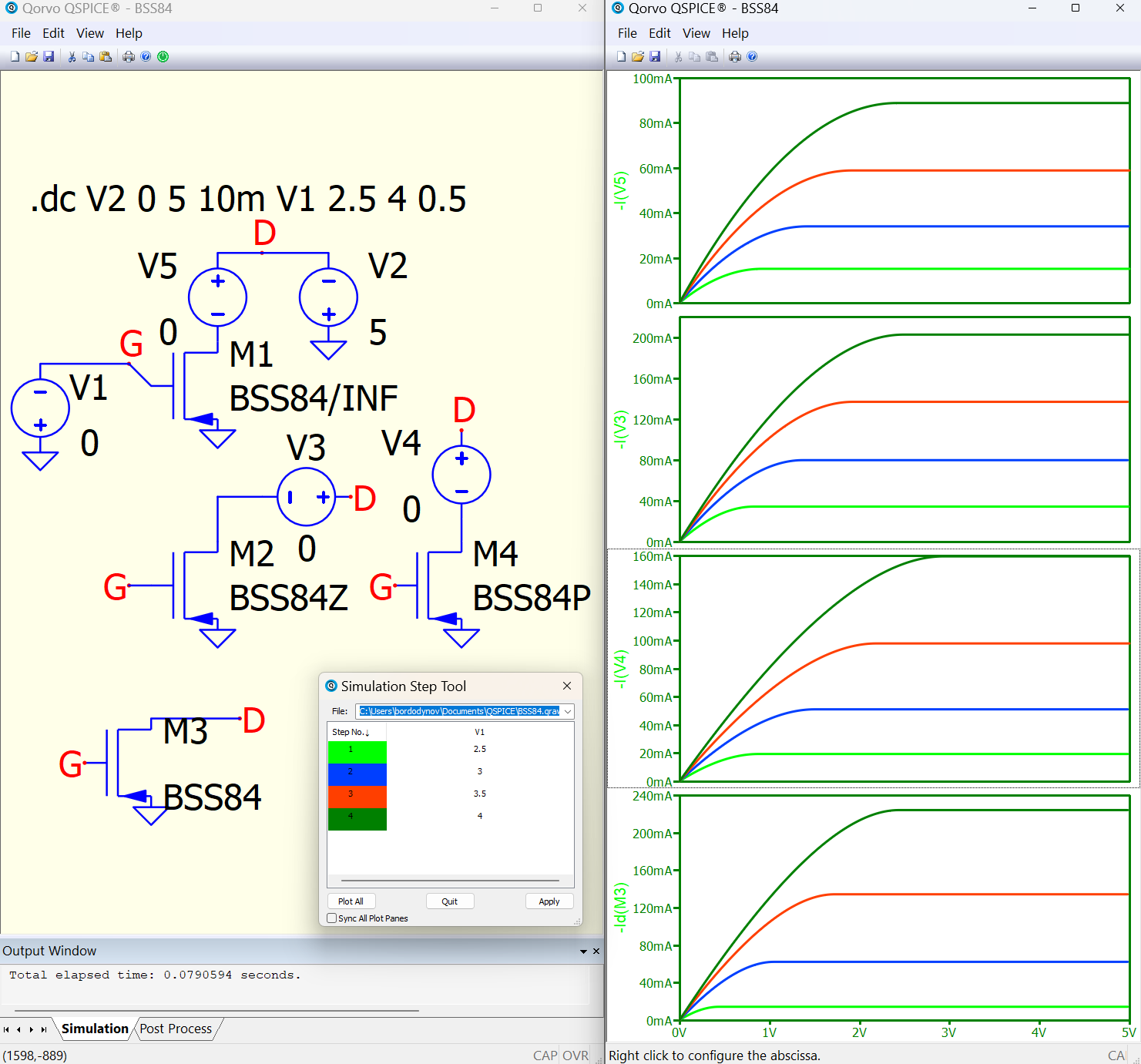Click Open folder icon in schematic window
This screenshot has height=1064, width=1141.
pos(32,56)
